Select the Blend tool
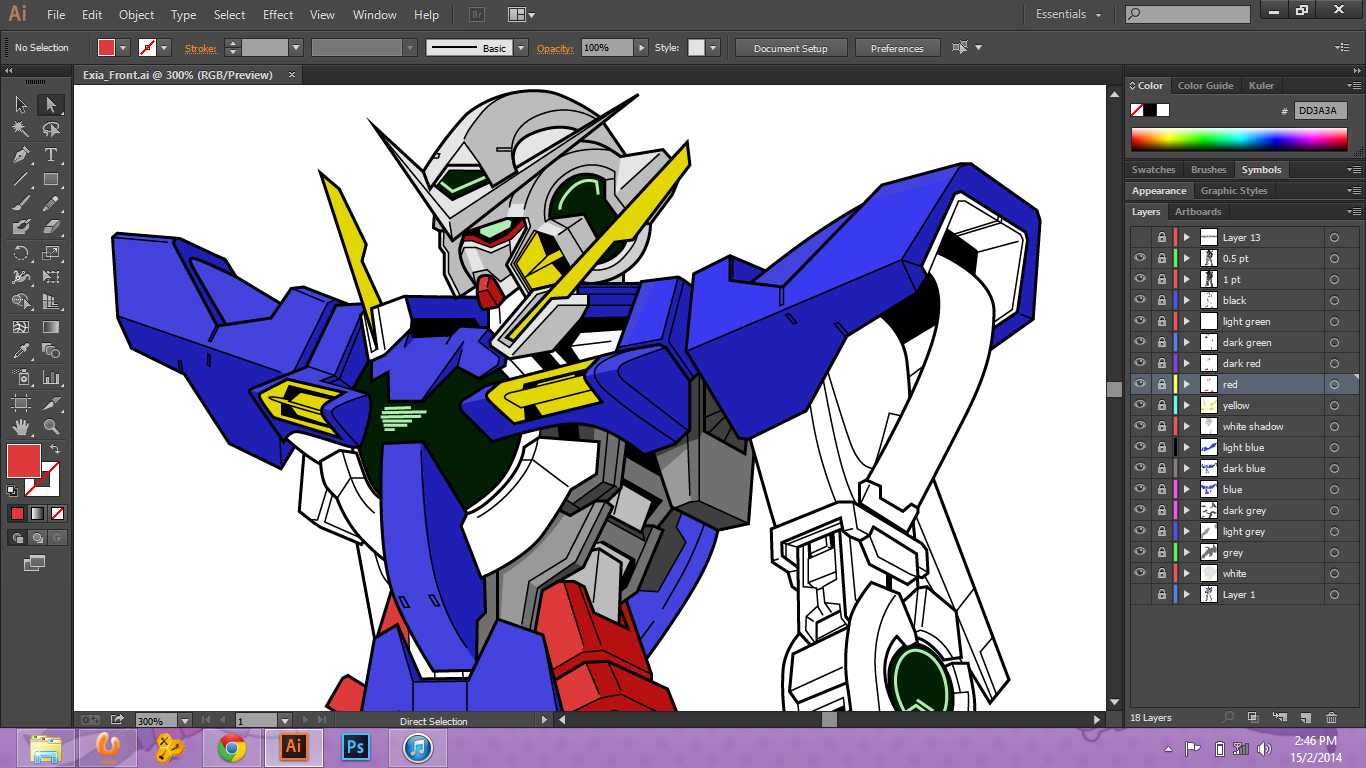This screenshot has width=1366, height=768. pyautogui.click(x=51, y=351)
